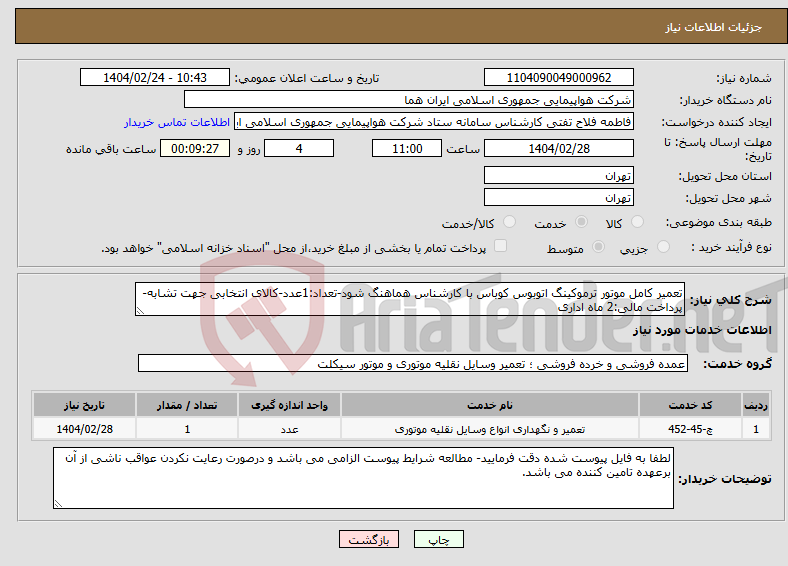Click the نام خدمت column header

(x=490, y=405)
